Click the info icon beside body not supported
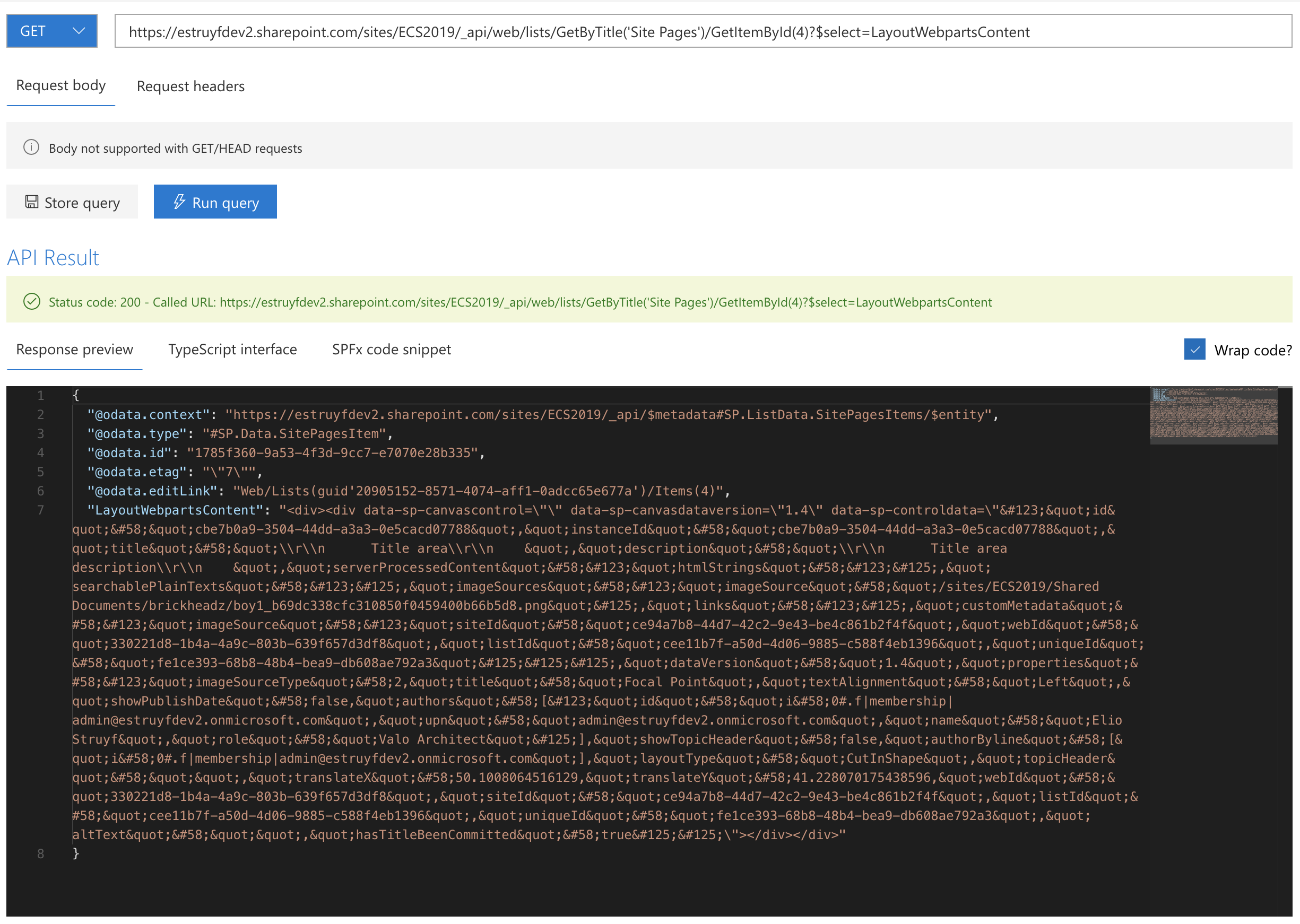Viewport: 1300px width, 924px height. [31, 148]
